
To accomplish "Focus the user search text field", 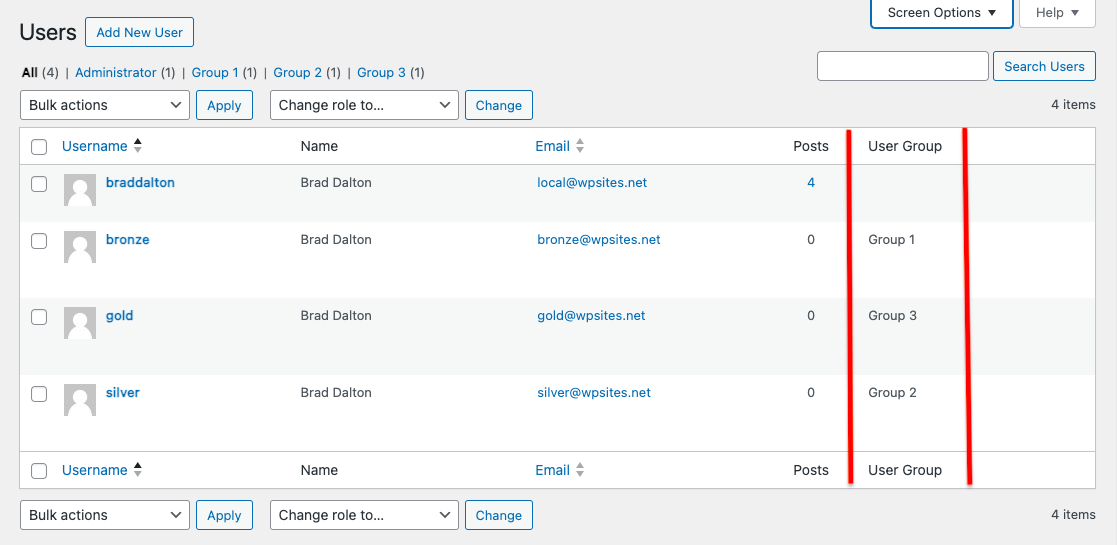I will pos(902,66).
